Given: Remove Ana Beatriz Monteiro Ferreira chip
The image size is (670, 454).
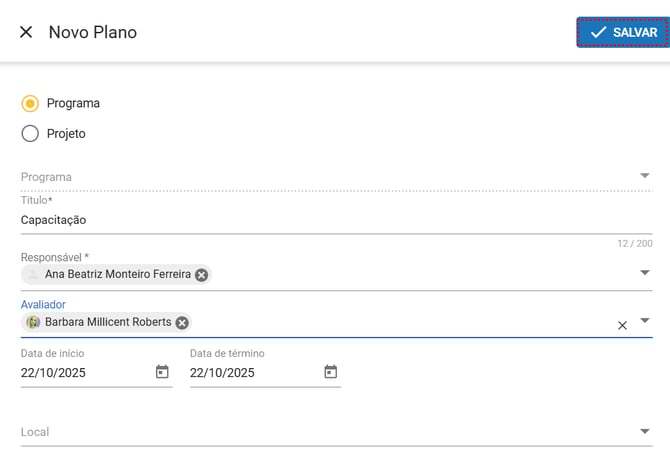Looking at the screenshot, I should coord(202,275).
